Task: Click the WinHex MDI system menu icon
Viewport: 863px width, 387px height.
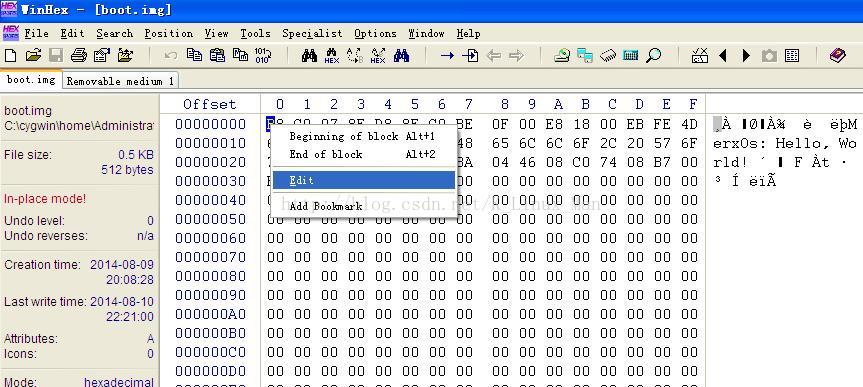Action: click(x=10, y=32)
